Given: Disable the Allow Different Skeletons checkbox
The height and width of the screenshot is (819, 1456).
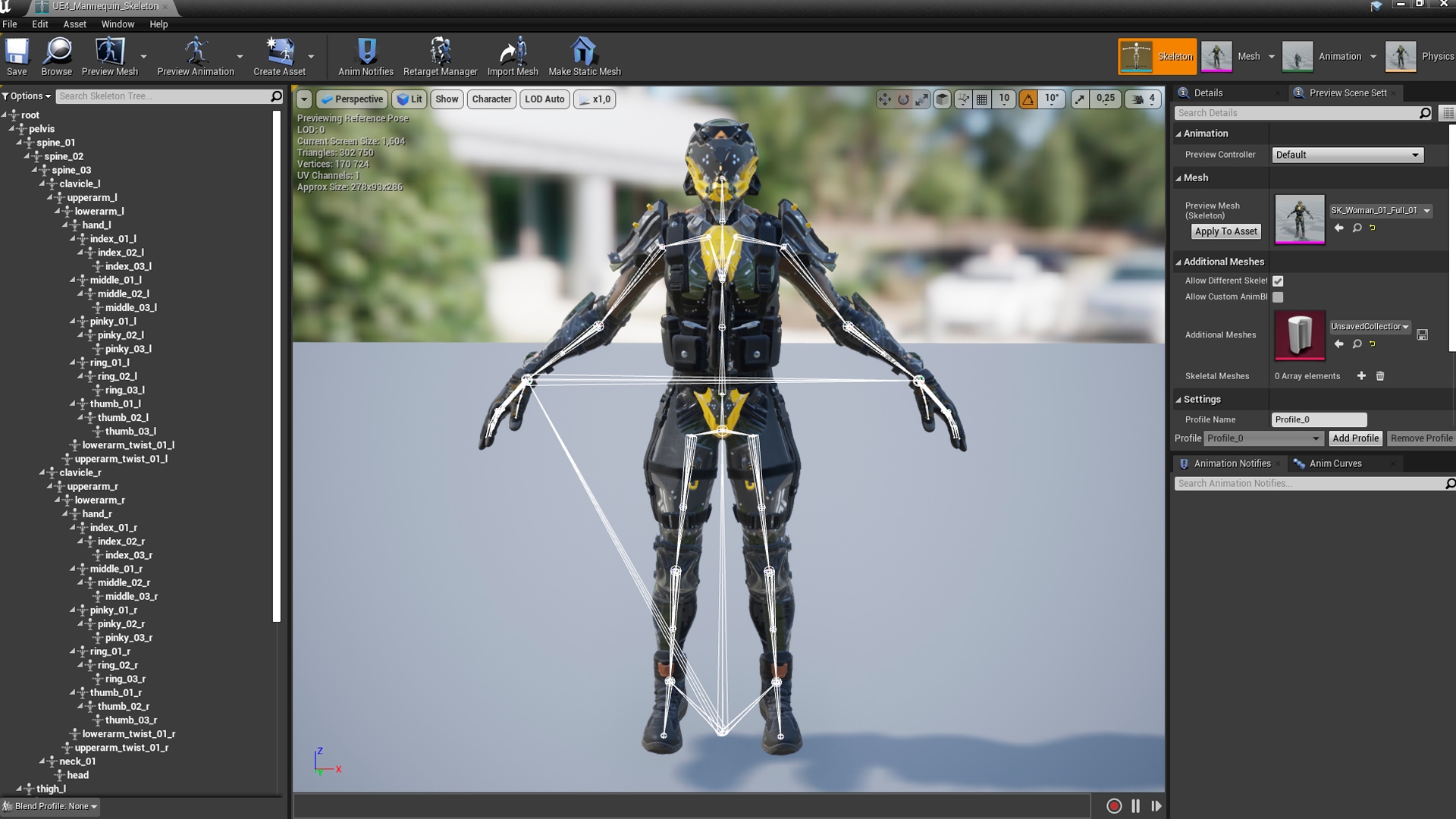Looking at the screenshot, I should [1278, 281].
